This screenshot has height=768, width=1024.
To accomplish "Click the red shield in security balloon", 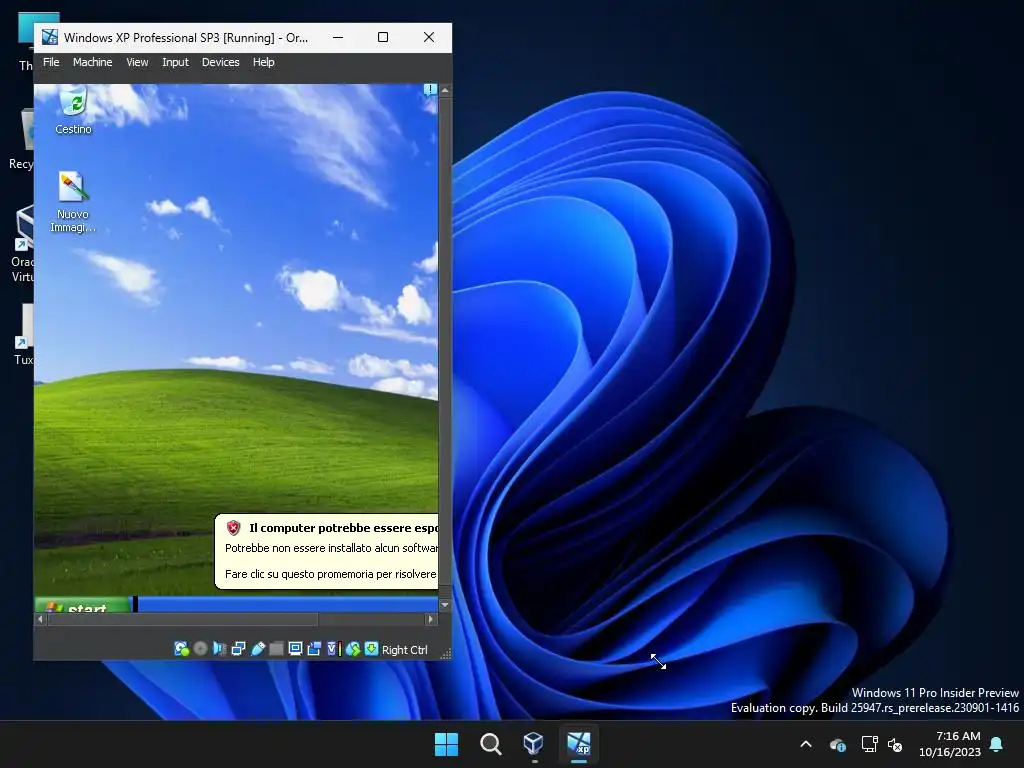I will pos(233,528).
